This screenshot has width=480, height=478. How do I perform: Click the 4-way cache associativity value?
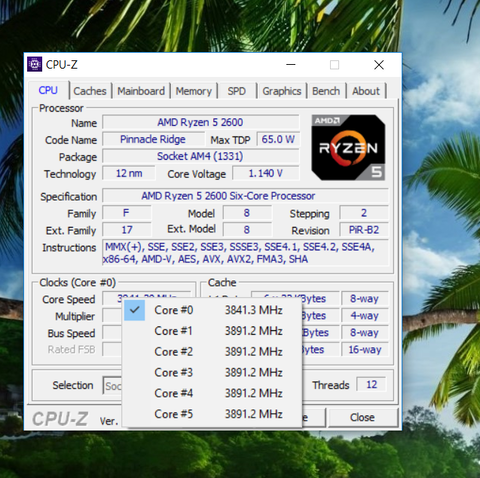tap(364, 315)
